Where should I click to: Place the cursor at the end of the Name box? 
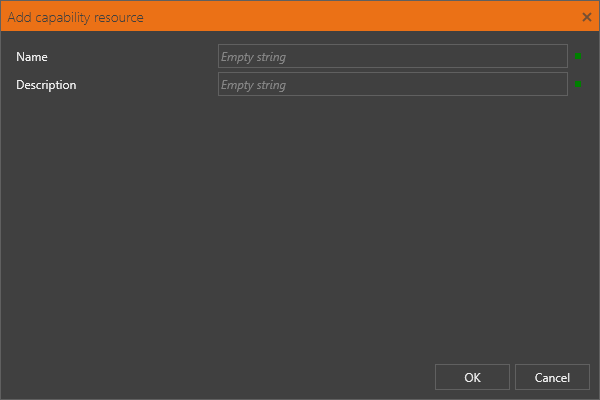[x=561, y=56]
